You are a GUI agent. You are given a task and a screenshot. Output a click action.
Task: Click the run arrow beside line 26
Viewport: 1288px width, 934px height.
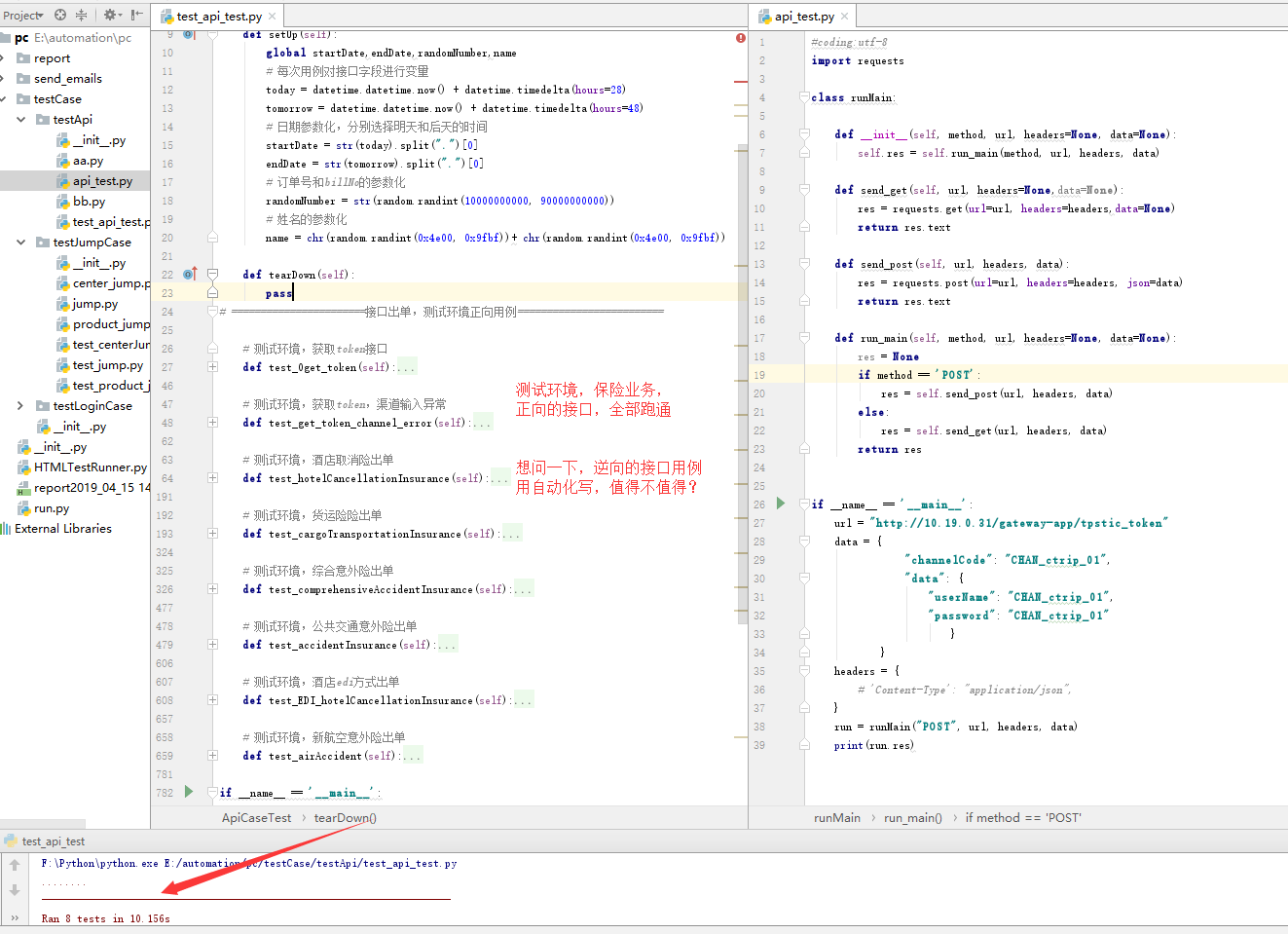pyautogui.click(x=781, y=504)
